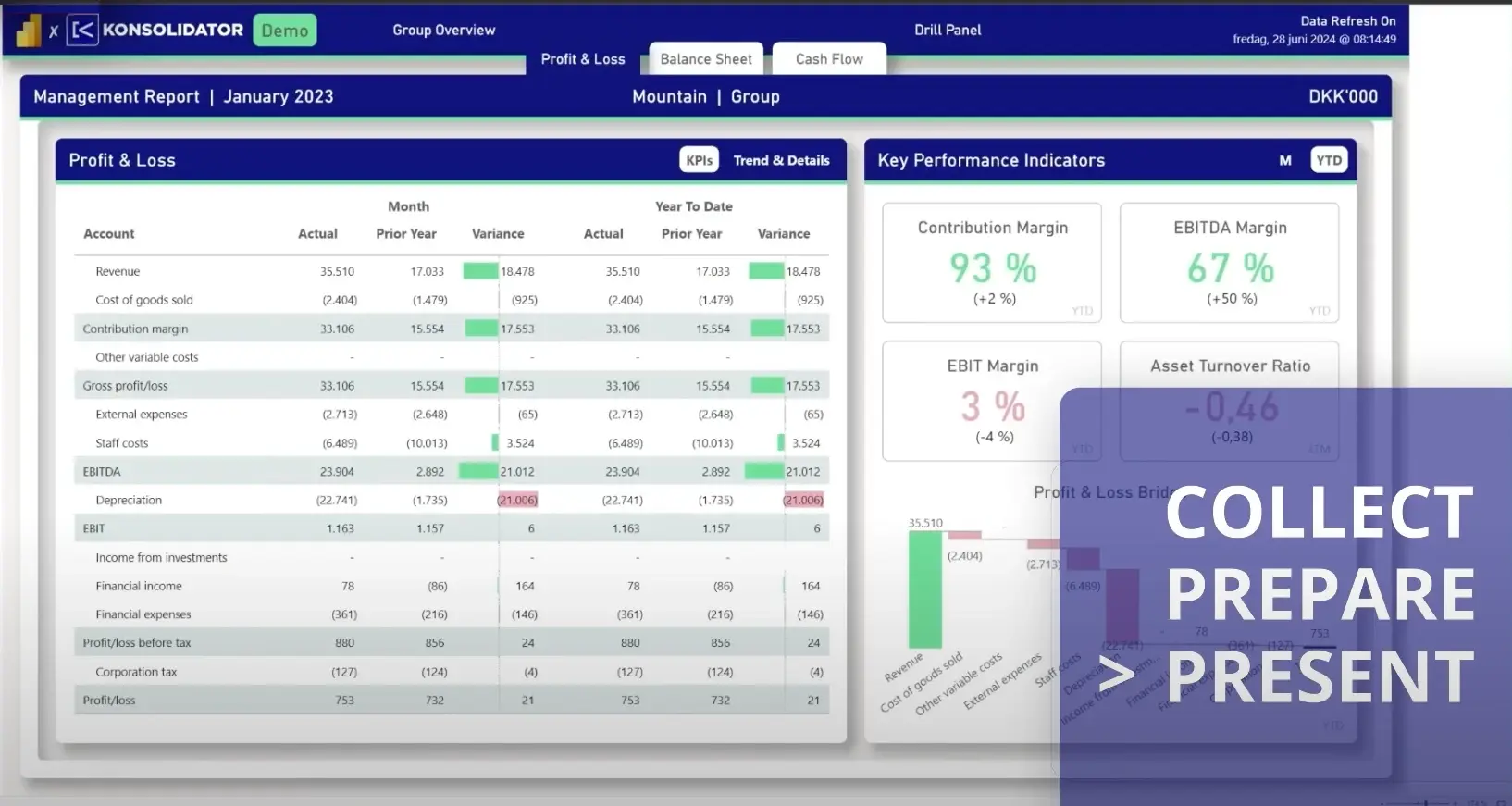This screenshot has height=806, width=1512.
Task: Click the green Demo badge
Action: pyautogui.click(x=285, y=31)
